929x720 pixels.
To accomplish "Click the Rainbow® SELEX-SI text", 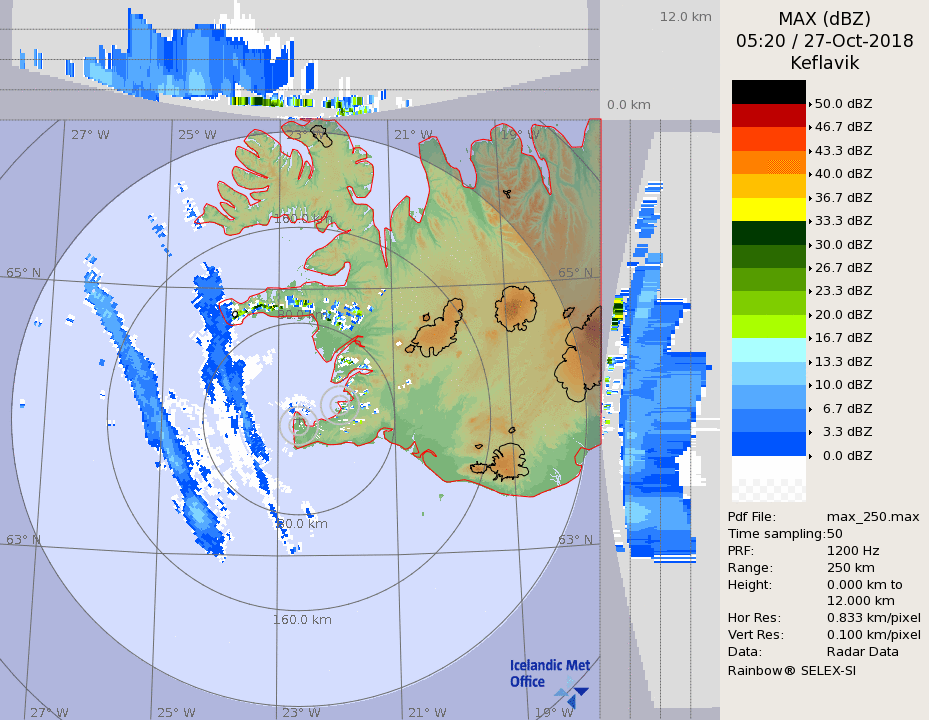I will 791,670.
